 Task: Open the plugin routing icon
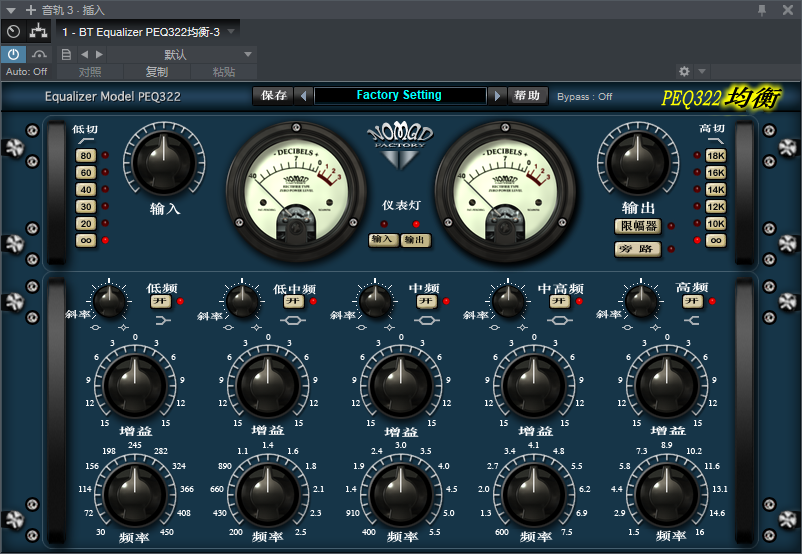38,32
